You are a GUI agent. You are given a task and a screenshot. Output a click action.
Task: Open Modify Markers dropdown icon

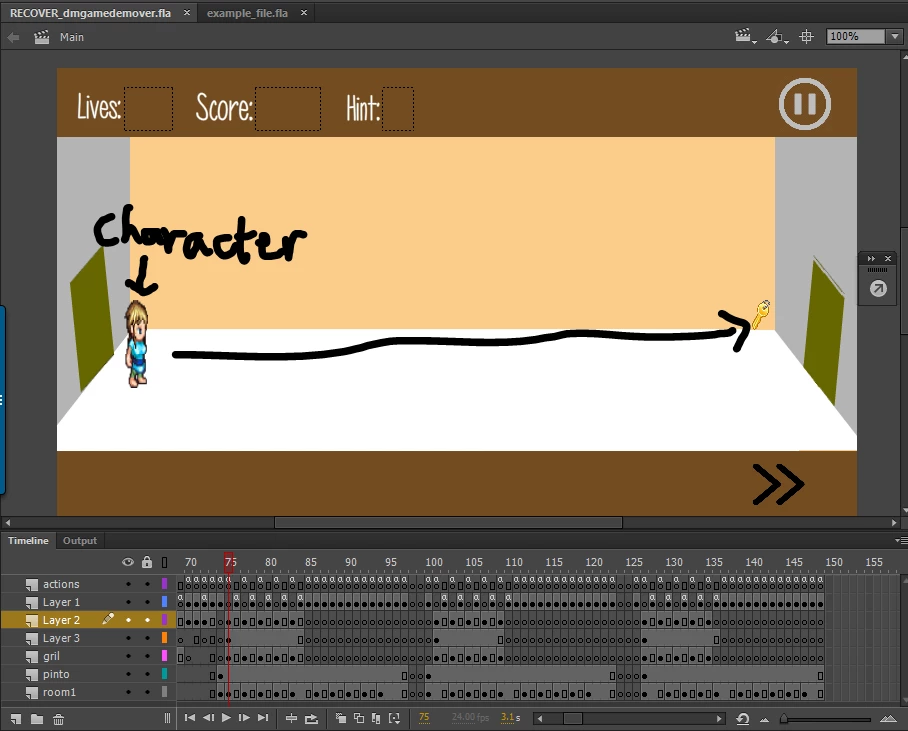tap(394, 718)
